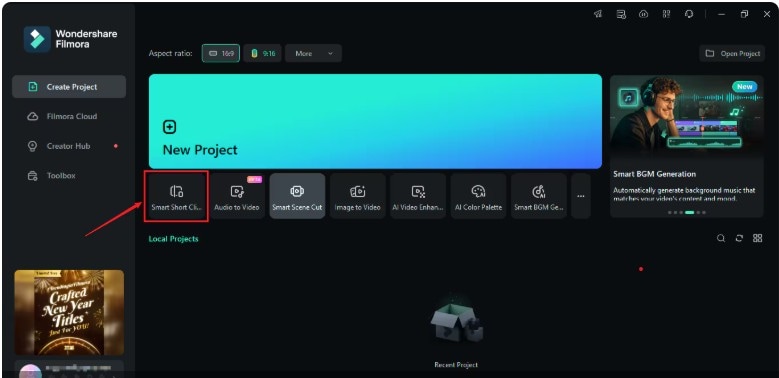This screenshot has height=378, width=779.
Task: Open the Toolbox section
Action: click(69, 175)
